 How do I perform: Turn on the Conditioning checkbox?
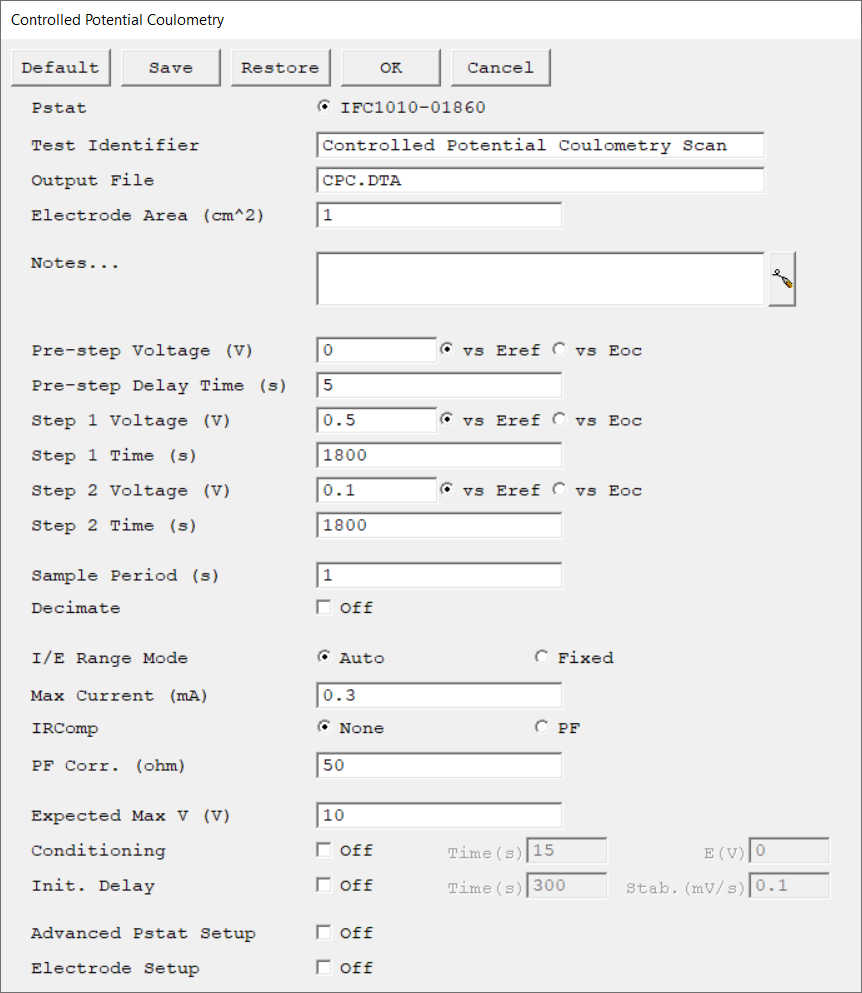(x=324, y=850)
